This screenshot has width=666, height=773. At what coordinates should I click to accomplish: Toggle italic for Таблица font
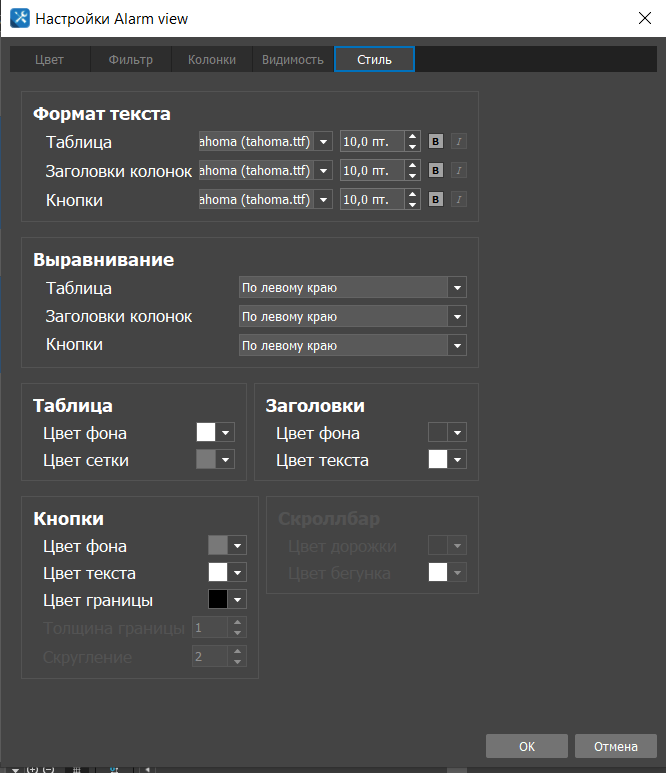pos(459,142)
